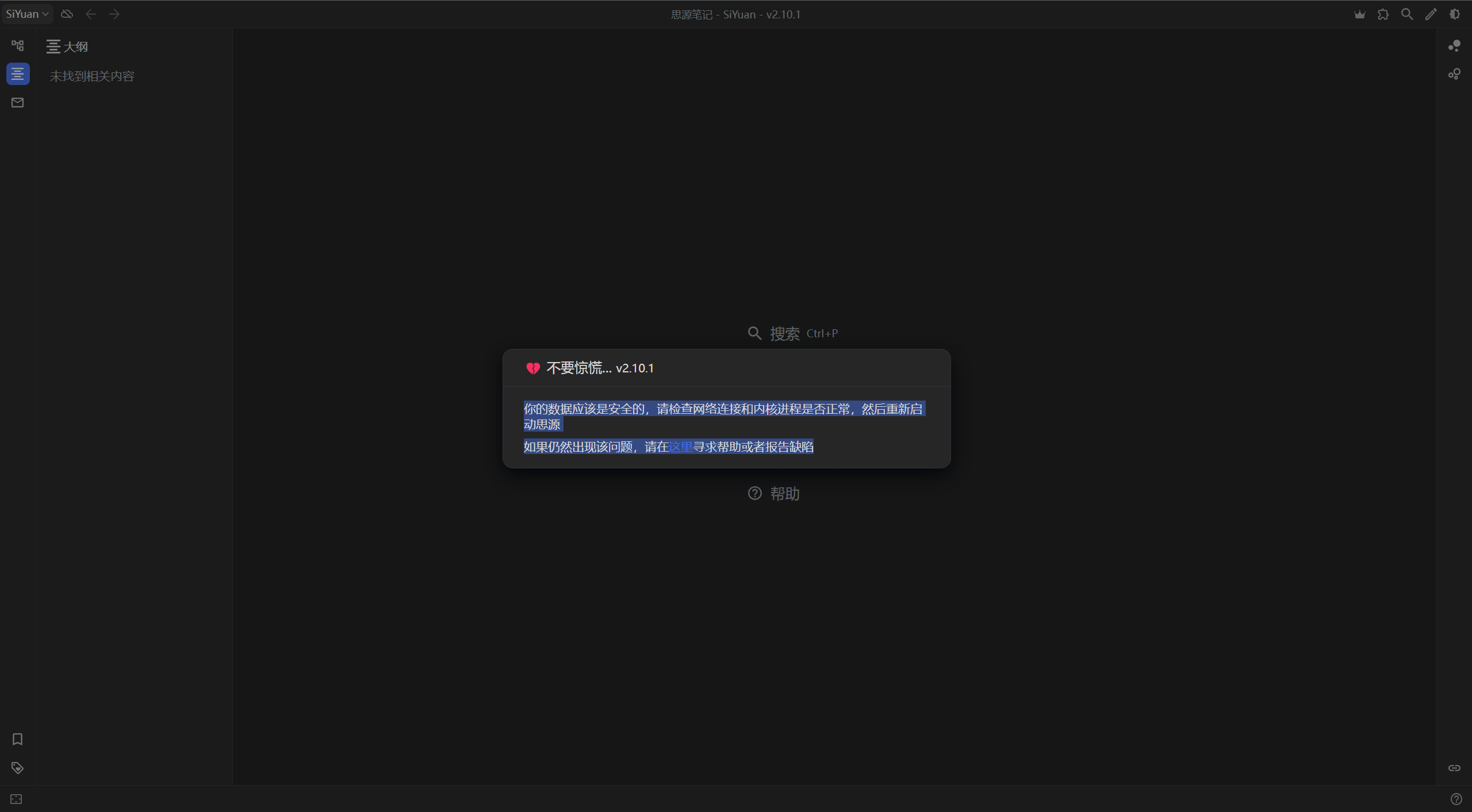Open the Tags panel icon
Viewport: 1472px width, 812px height.
coord(17,768)
